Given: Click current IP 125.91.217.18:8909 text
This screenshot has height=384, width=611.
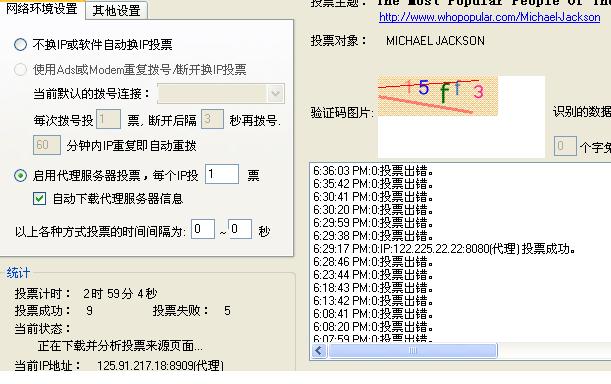Looking at the screenshot, I should coord(160,365).
